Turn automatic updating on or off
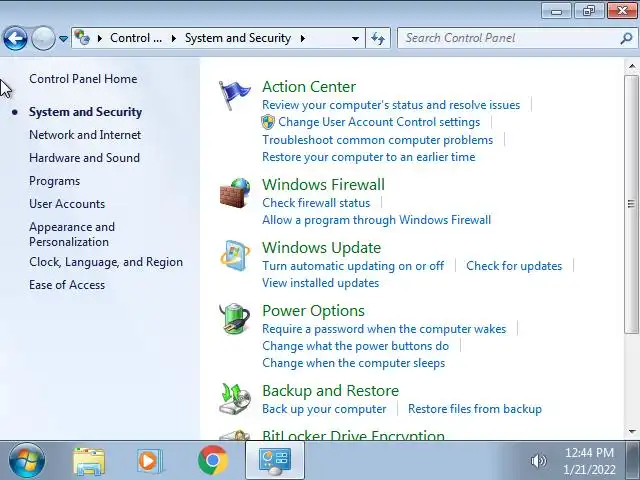Viewport: 640px width, 480px height. [x=353, y=266]
